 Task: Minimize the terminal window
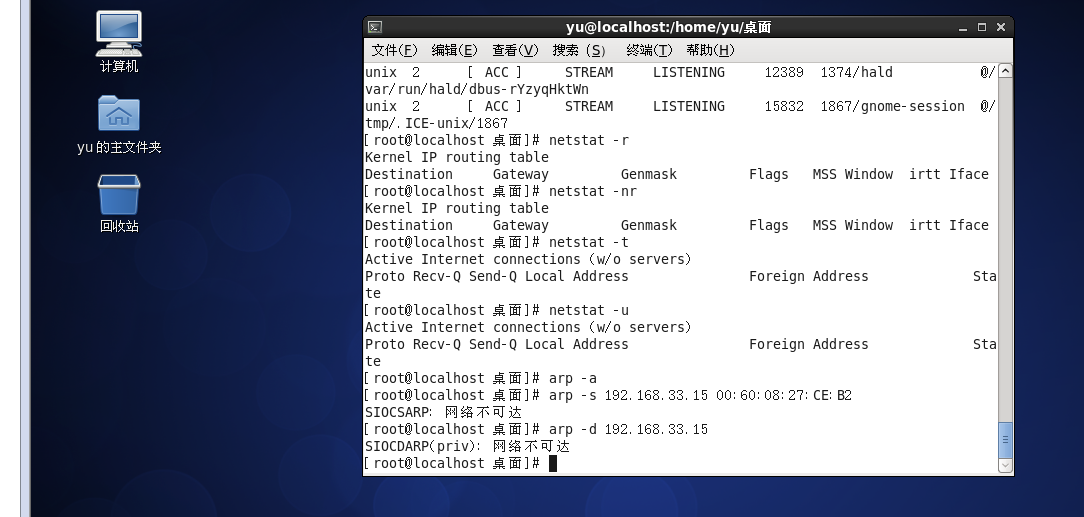coord(963,28)
